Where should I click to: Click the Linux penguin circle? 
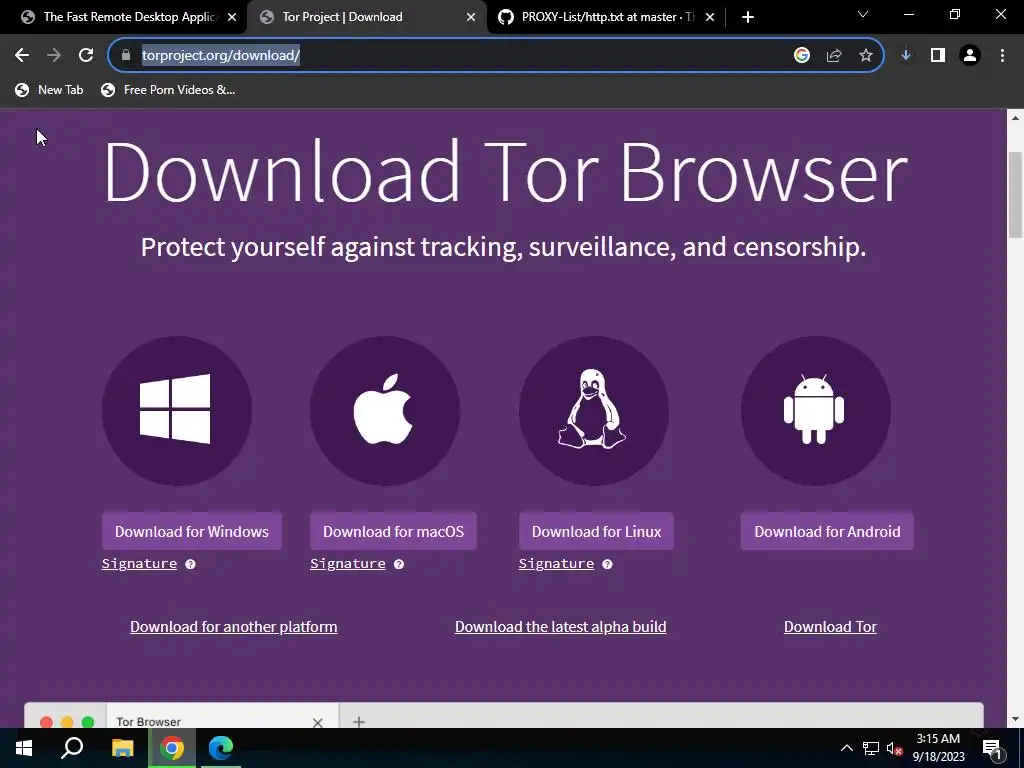594,411
